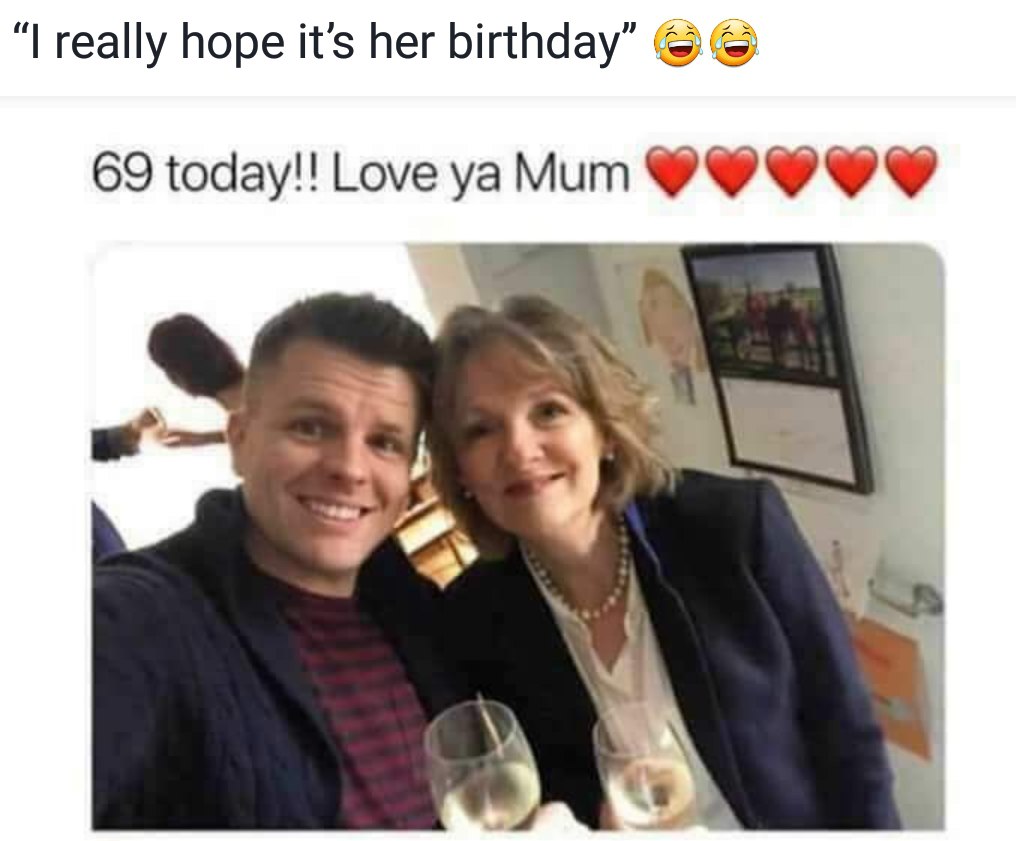Click the last red heart emoji
Image resolution: width=1016 pixels, height=841 pixels.
[x=911, y=172]
